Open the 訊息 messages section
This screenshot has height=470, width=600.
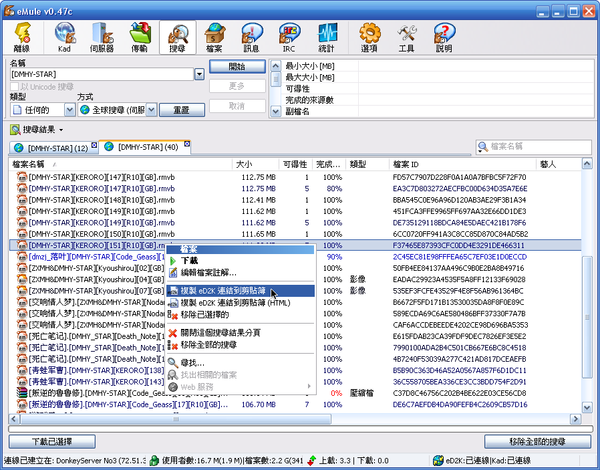click(251, 37)
